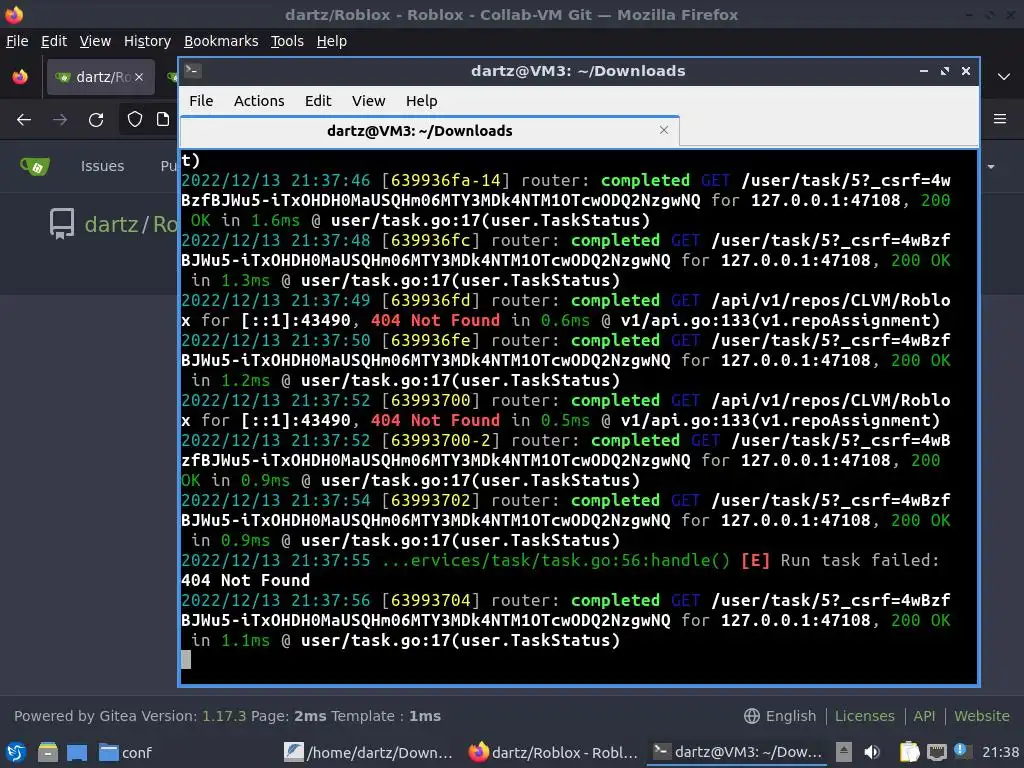Click the user/task.go:17(user.TaskStatus) last line
The height and width of the screenshot is (768, 1024).
click(460, 641)
